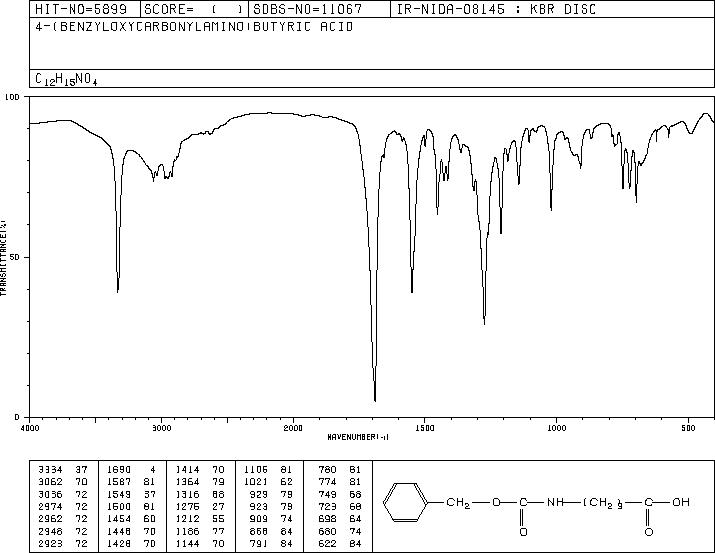
Task: Select the 3334 37 peak table entry
Action: (63, 470)
